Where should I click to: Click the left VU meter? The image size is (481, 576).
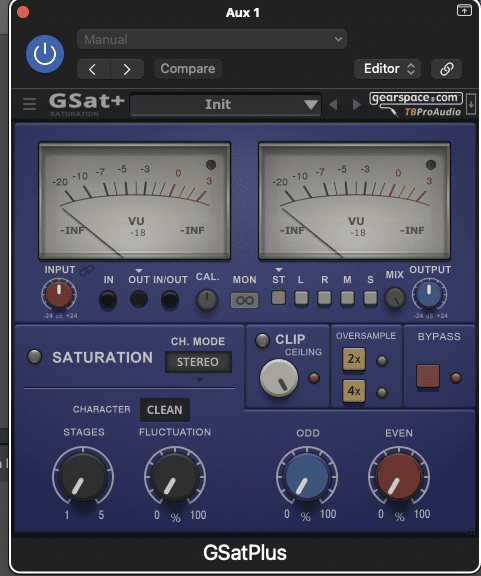(x=135, y=201)
